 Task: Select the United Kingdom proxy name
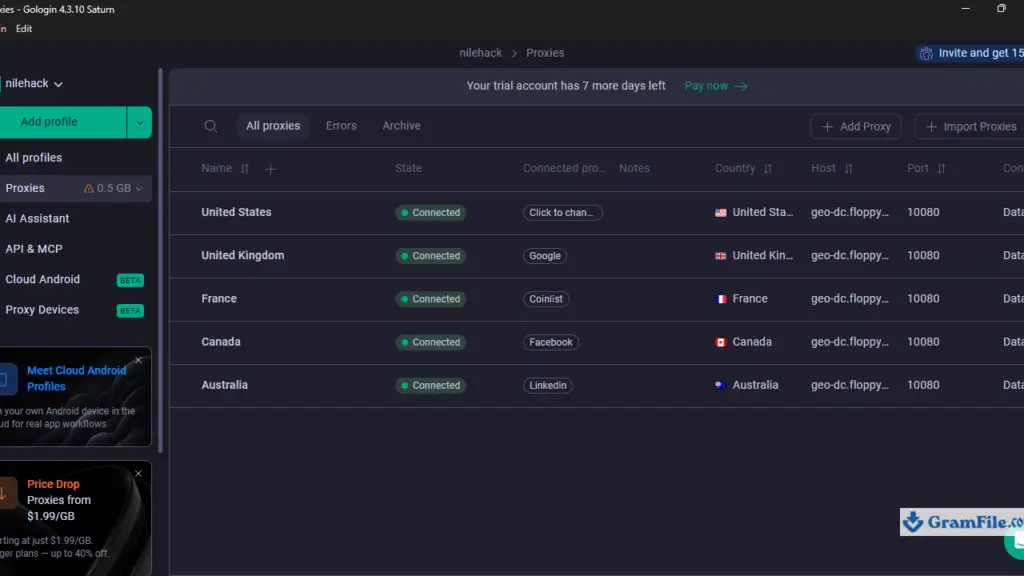(x=242, y=255)
